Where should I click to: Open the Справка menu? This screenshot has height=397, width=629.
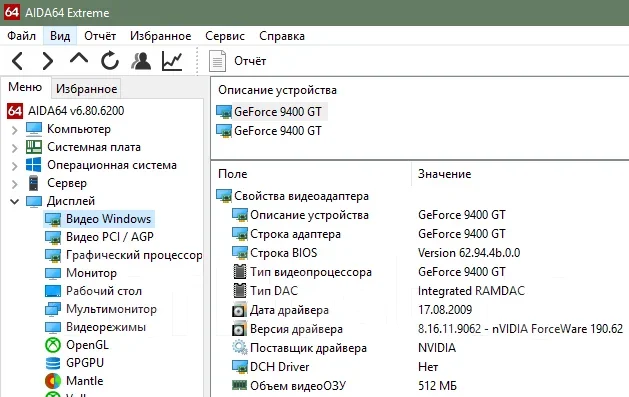click(x=282, y=36)
